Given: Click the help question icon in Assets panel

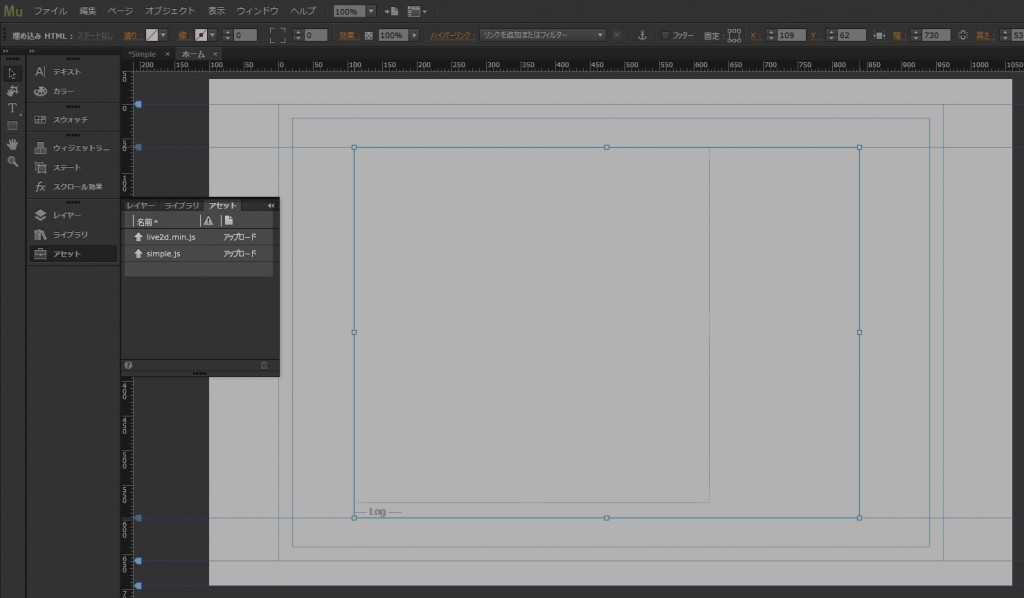Looking at the screenshot, I should (129, 365).
